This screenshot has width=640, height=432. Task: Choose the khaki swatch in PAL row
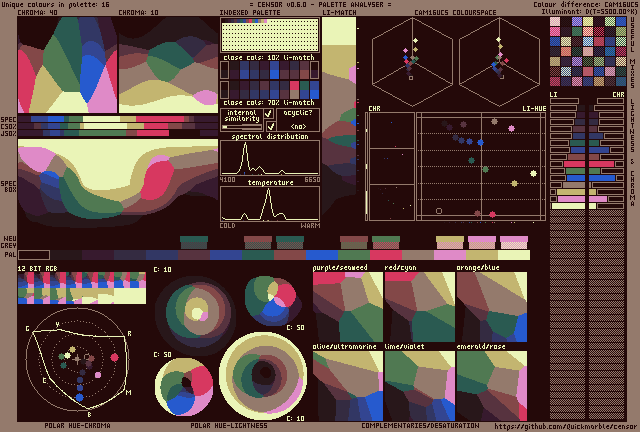[x=482, y=255]
